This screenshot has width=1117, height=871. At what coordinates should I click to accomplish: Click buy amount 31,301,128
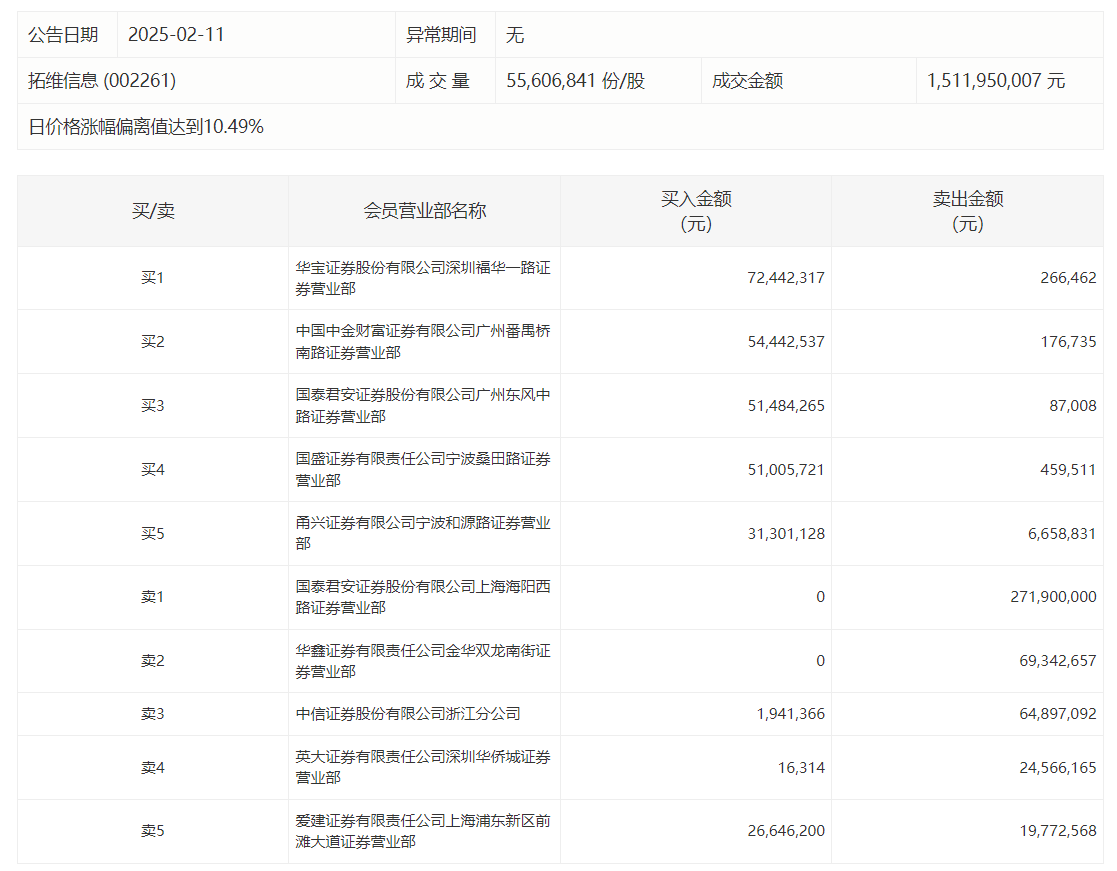(x=786, y=533)
